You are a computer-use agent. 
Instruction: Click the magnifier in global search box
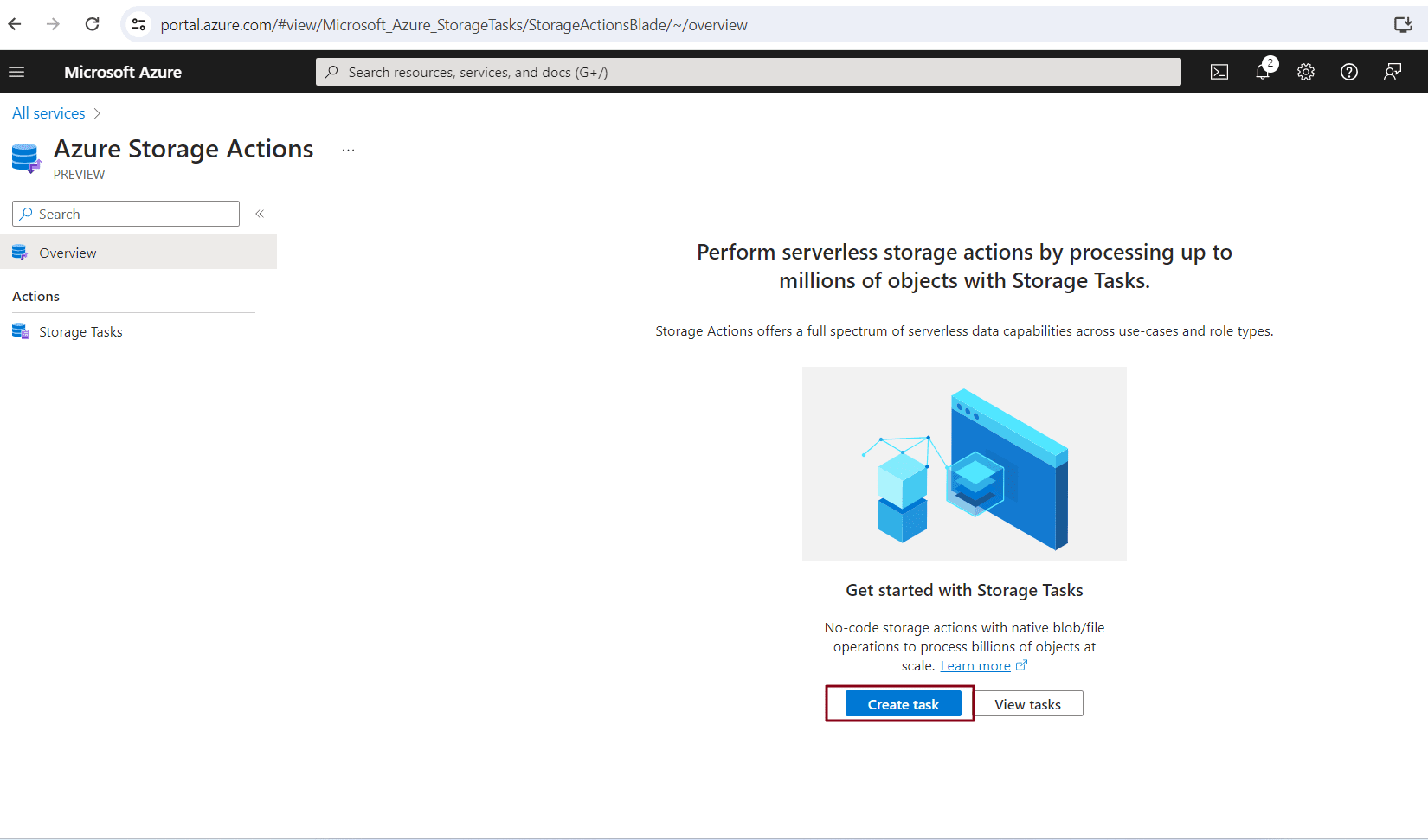pyautogui.click(x=331, y=72)
